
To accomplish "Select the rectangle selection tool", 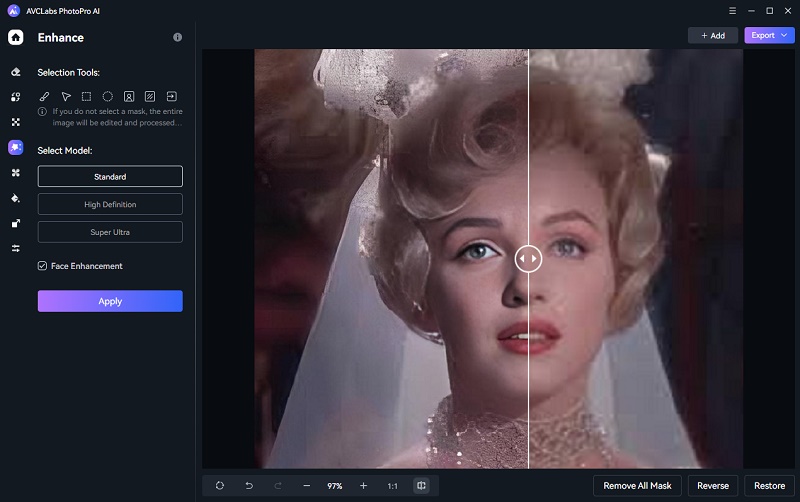I will 87,96.
